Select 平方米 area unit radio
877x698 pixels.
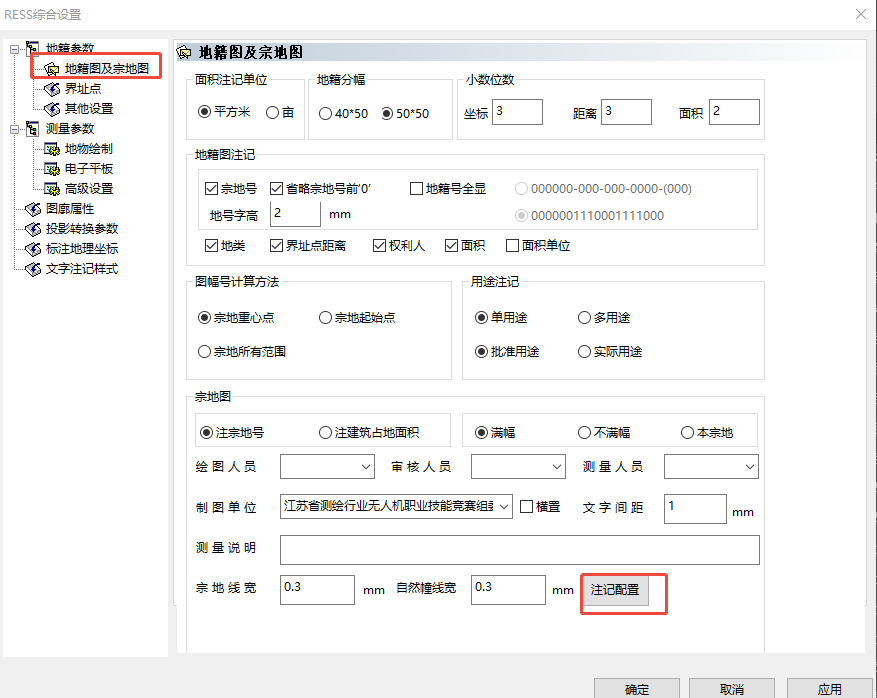click(x=204, y=112)
